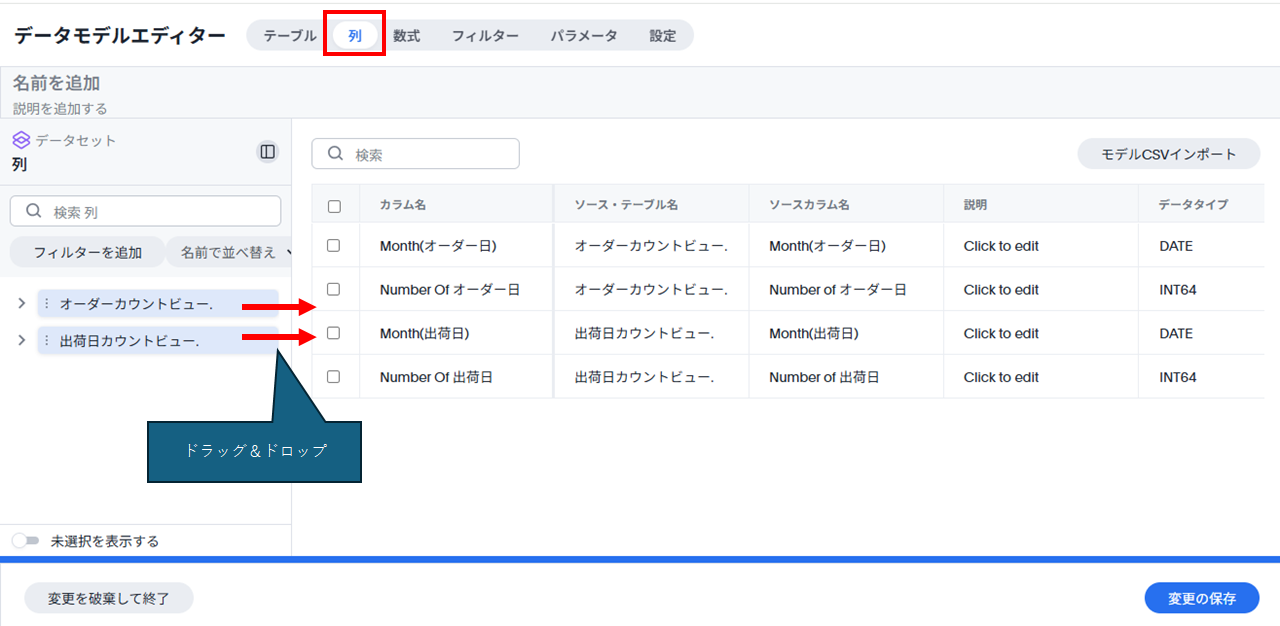Open the 数式 tab

[407, 36]
